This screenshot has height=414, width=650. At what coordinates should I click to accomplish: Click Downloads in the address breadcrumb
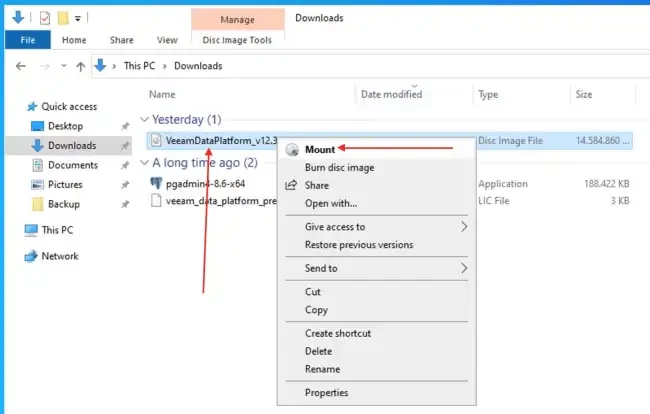point(198,66)
